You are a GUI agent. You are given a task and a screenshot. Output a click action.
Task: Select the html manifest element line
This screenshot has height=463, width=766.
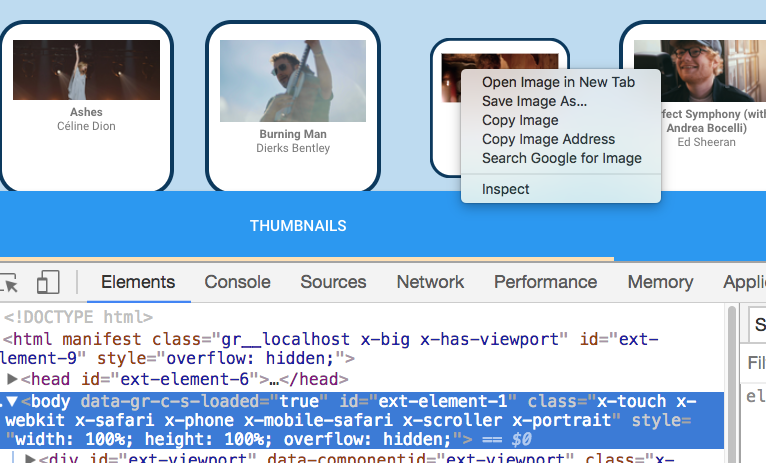point(331,349)
